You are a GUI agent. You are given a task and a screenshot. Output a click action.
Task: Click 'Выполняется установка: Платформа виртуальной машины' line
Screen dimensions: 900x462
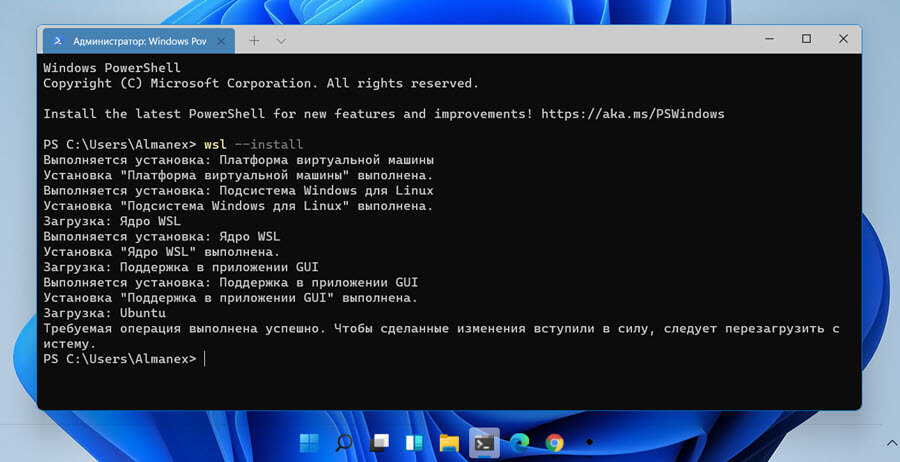(x=238, y=160)
